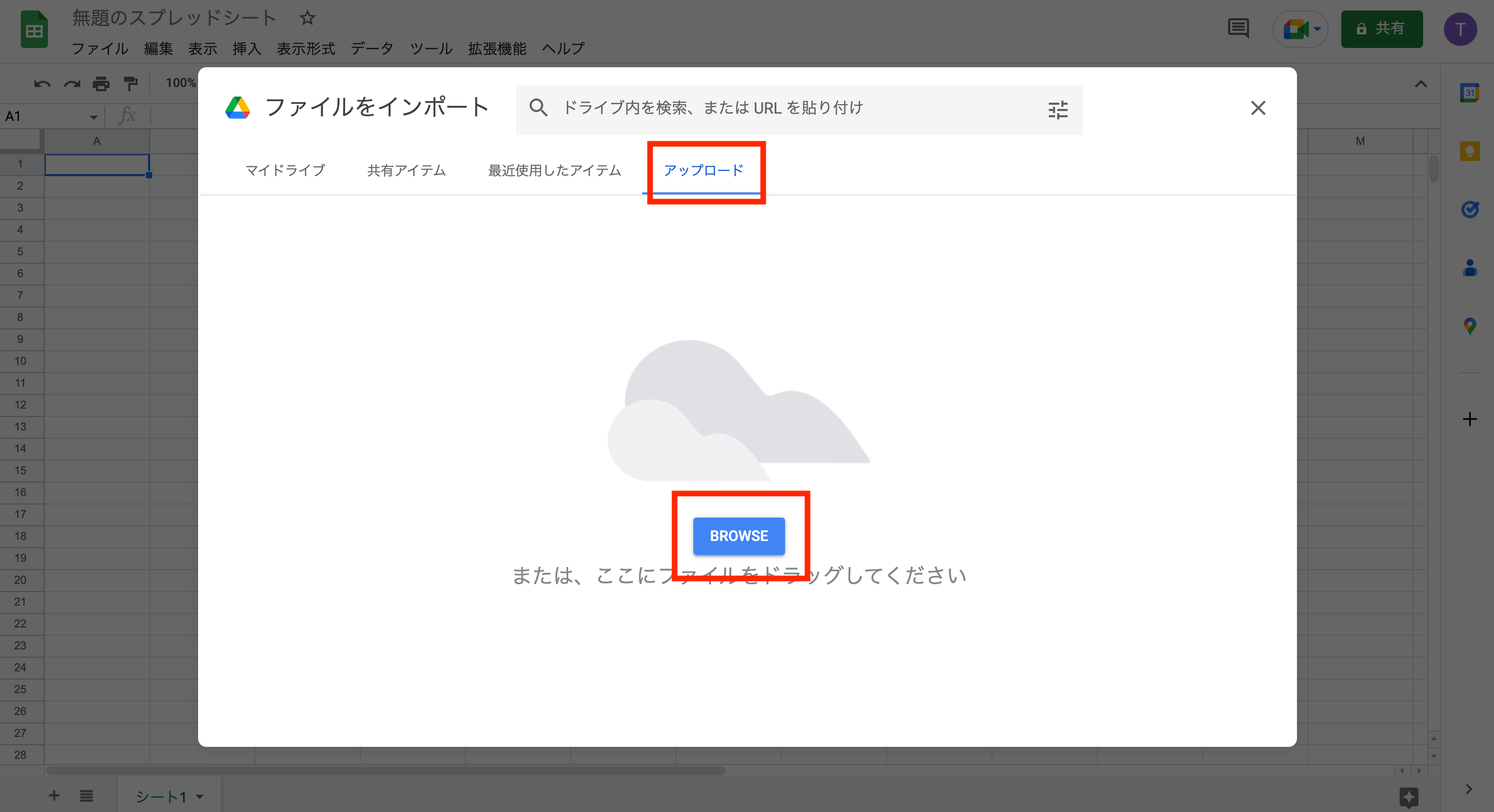Open the all sheets list icon
Image resolution: width=1494 pixels, height=812 pixels.
pyautogui.click(x=87, y=795)
